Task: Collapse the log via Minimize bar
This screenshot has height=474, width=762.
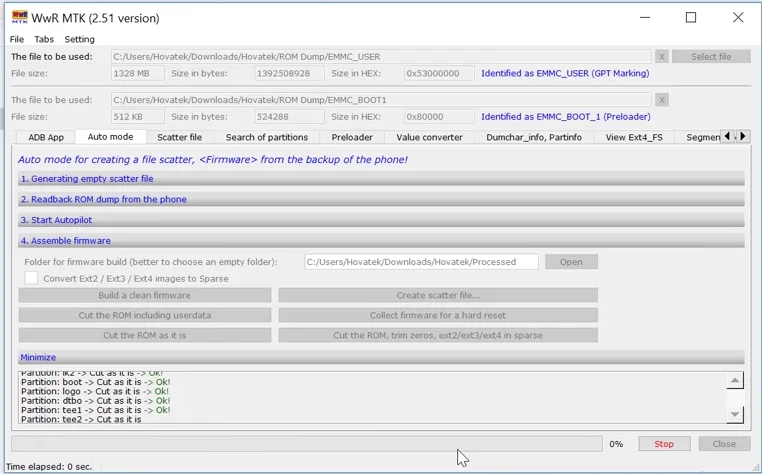Action: tap(381, 357)
